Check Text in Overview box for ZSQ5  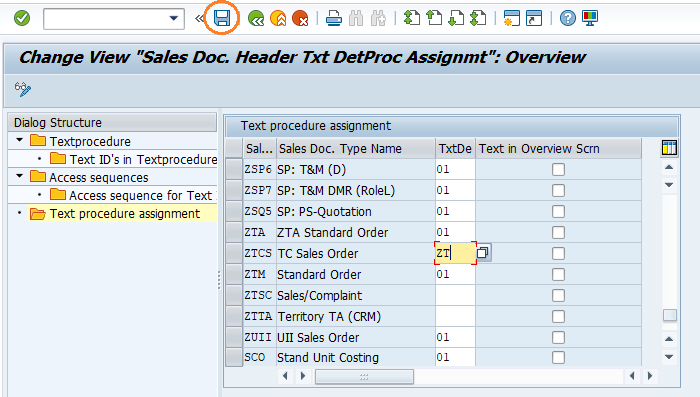coord(558,211)
